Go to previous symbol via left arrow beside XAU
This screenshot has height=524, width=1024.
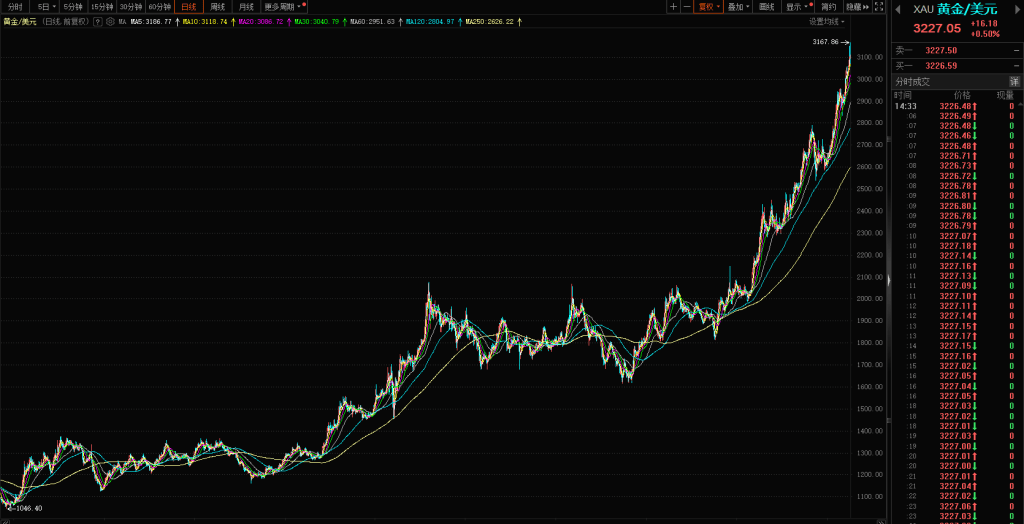point(898,9)
